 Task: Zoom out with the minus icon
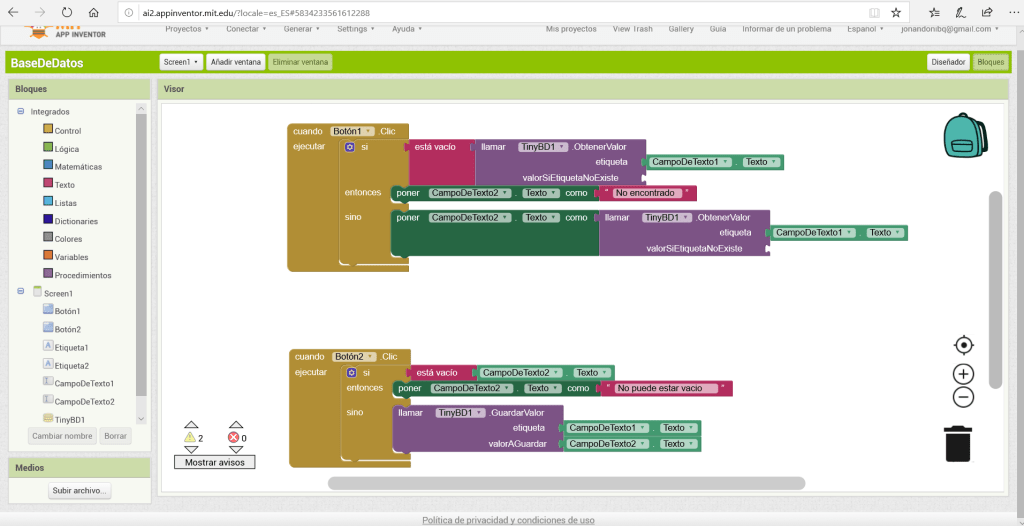coord(963,397)
